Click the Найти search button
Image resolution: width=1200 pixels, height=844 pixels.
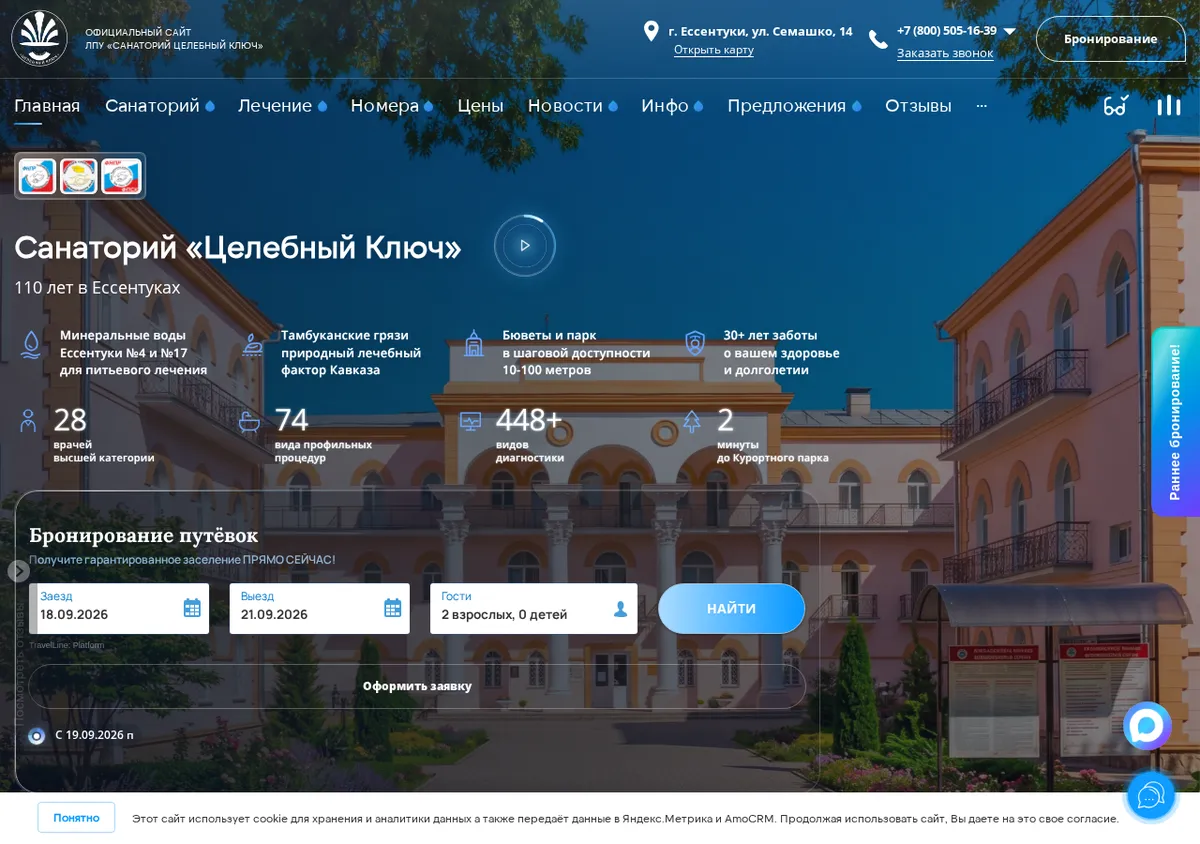731,608
